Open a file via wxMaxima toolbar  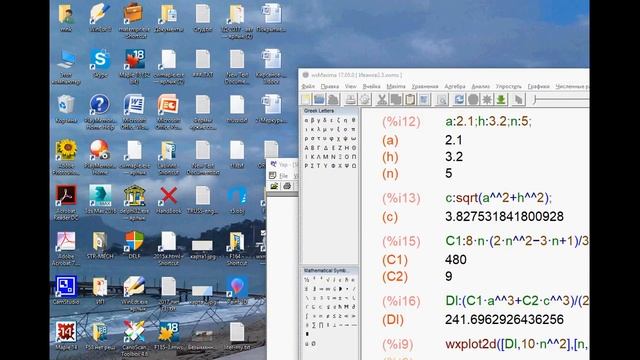pyautogui.click(x=320, y=99)
